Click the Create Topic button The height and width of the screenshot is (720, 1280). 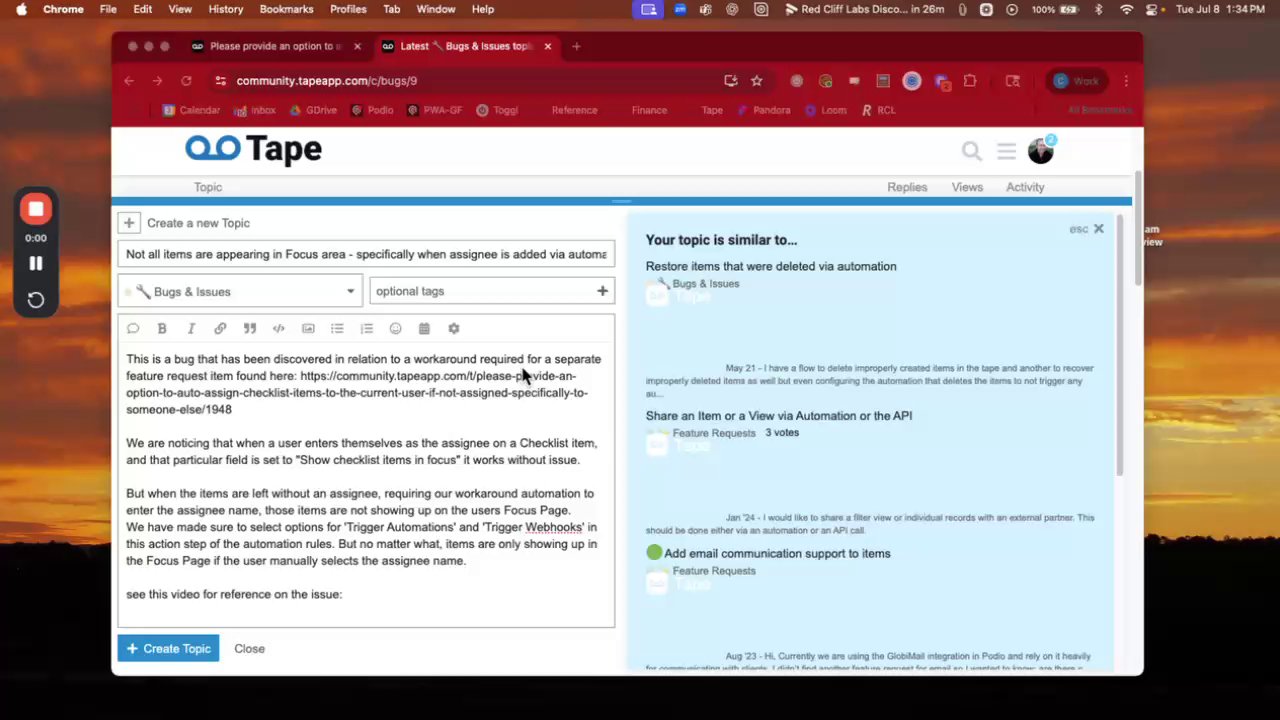coord(168,649)
